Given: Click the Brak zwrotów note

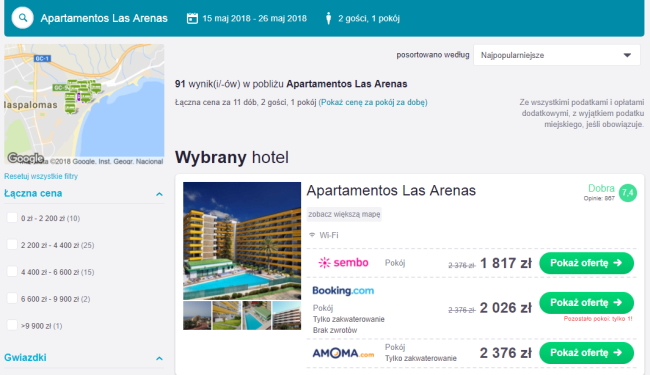Looking at the screenshot, I should pyautogui.click(x=335, y=330).
